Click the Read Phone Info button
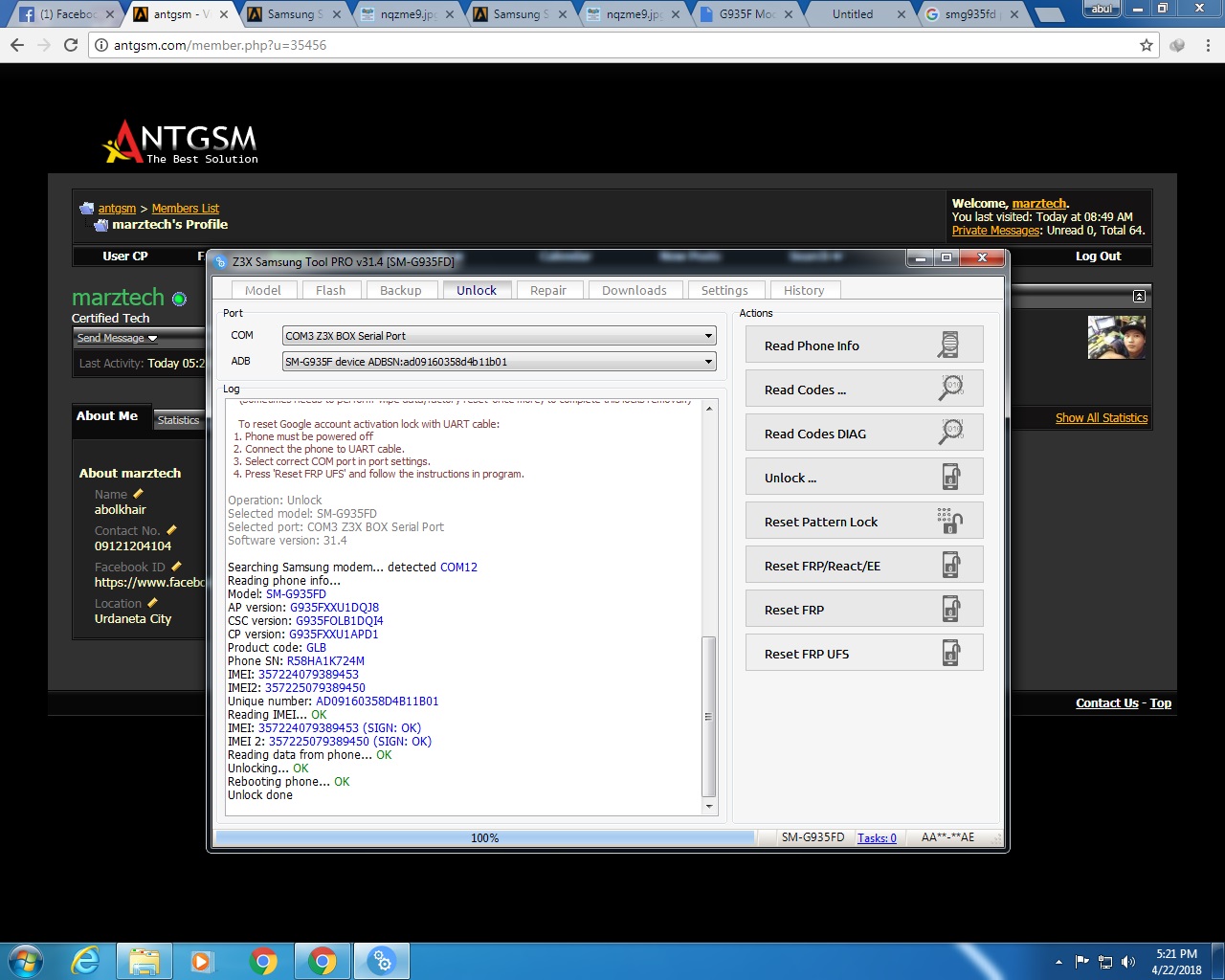Image resolution: width=1225 pixels, height=980 pixels. [864, 345]
